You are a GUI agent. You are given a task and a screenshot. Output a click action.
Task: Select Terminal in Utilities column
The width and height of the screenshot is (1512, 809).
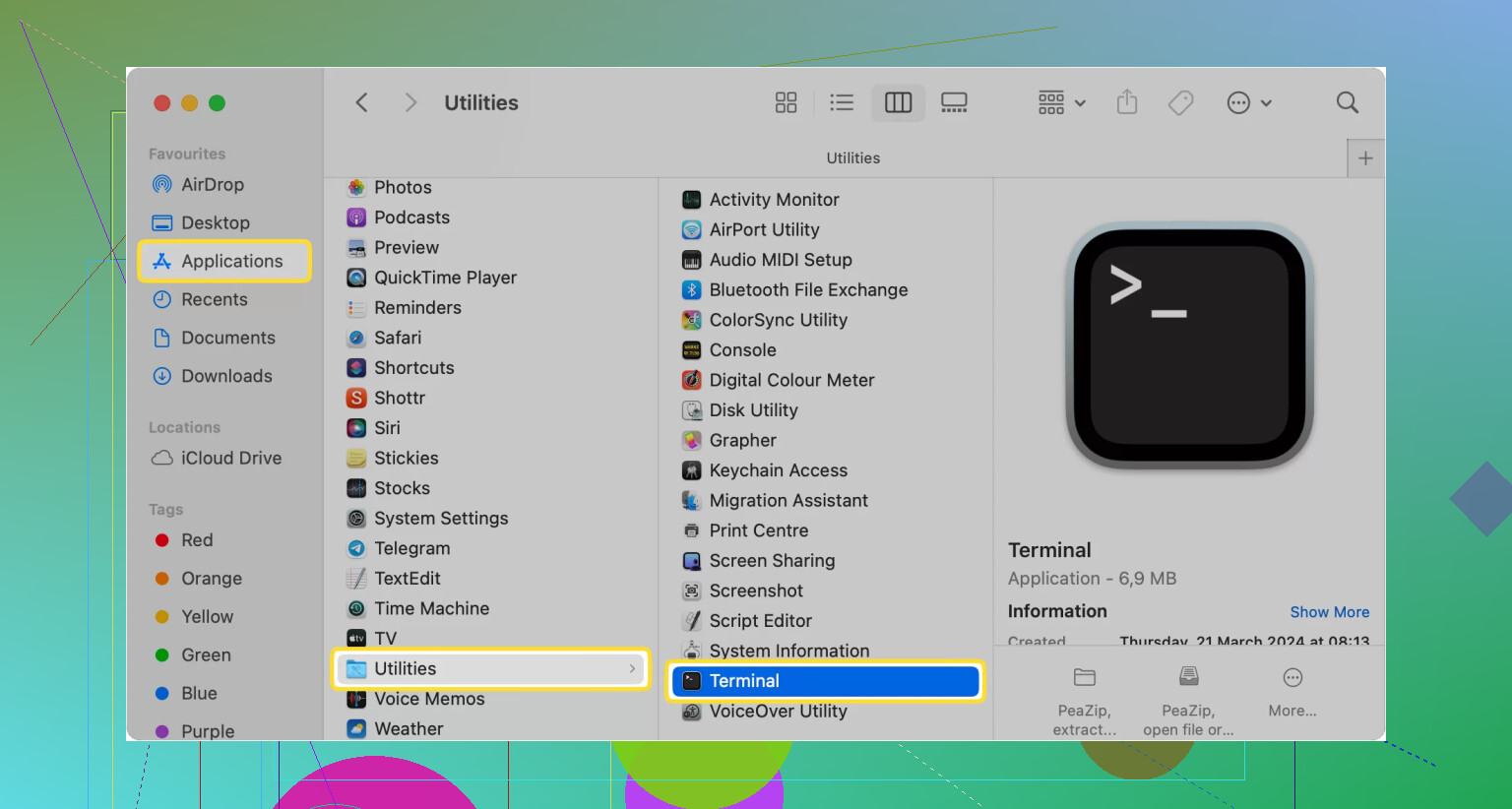tap(827, 681)
